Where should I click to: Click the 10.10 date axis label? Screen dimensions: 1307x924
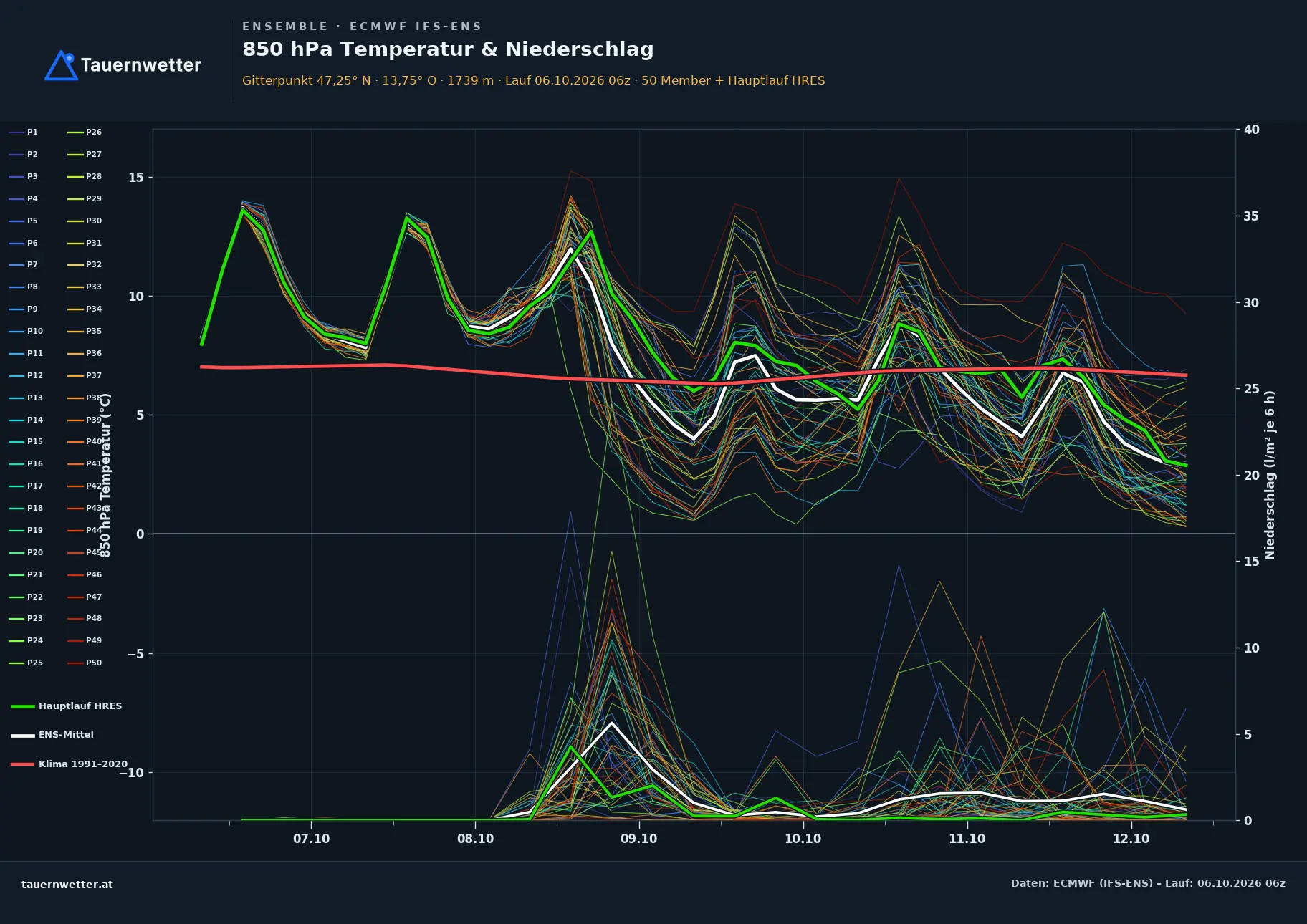[803, 839]
